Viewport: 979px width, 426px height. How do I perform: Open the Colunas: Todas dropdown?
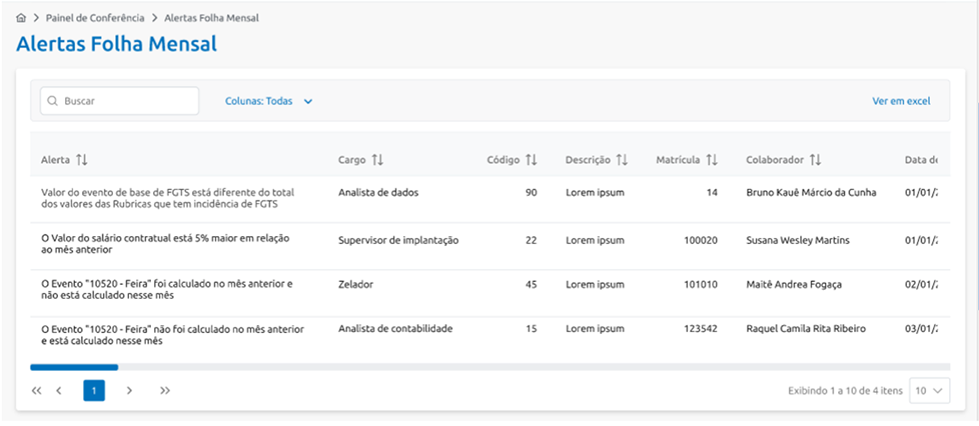[269, 101]
